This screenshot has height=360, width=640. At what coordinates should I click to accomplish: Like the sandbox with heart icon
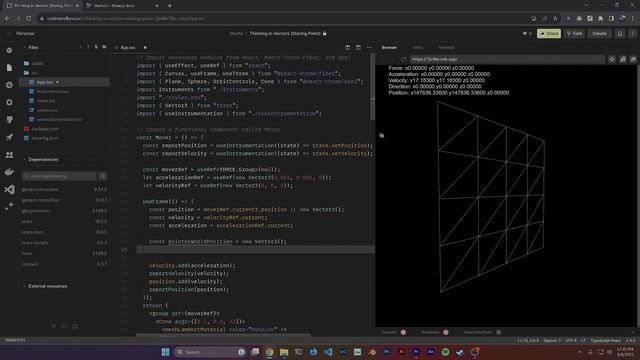coord(524,33)
